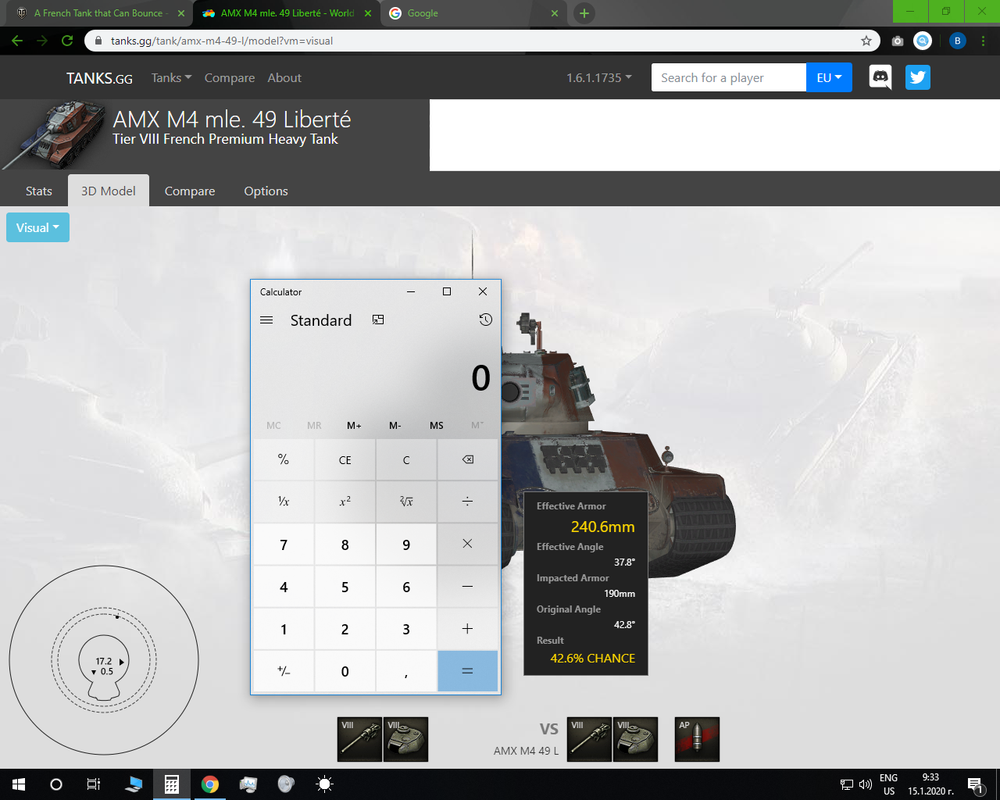Bookmark this page with the star icon
Viewport: 1000px width, 800px height.
coord(866,41)
